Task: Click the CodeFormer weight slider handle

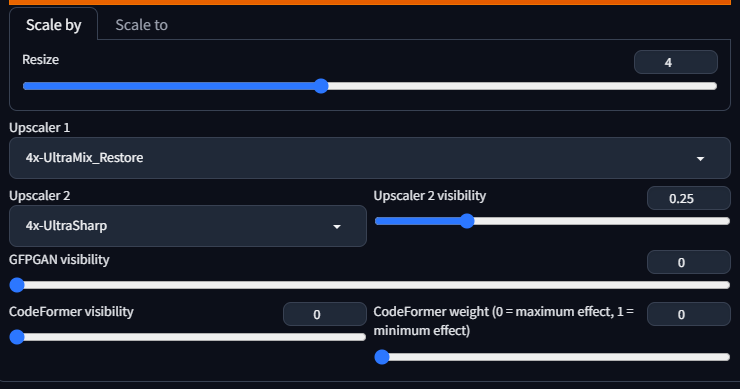Action: tap(382, 357)
